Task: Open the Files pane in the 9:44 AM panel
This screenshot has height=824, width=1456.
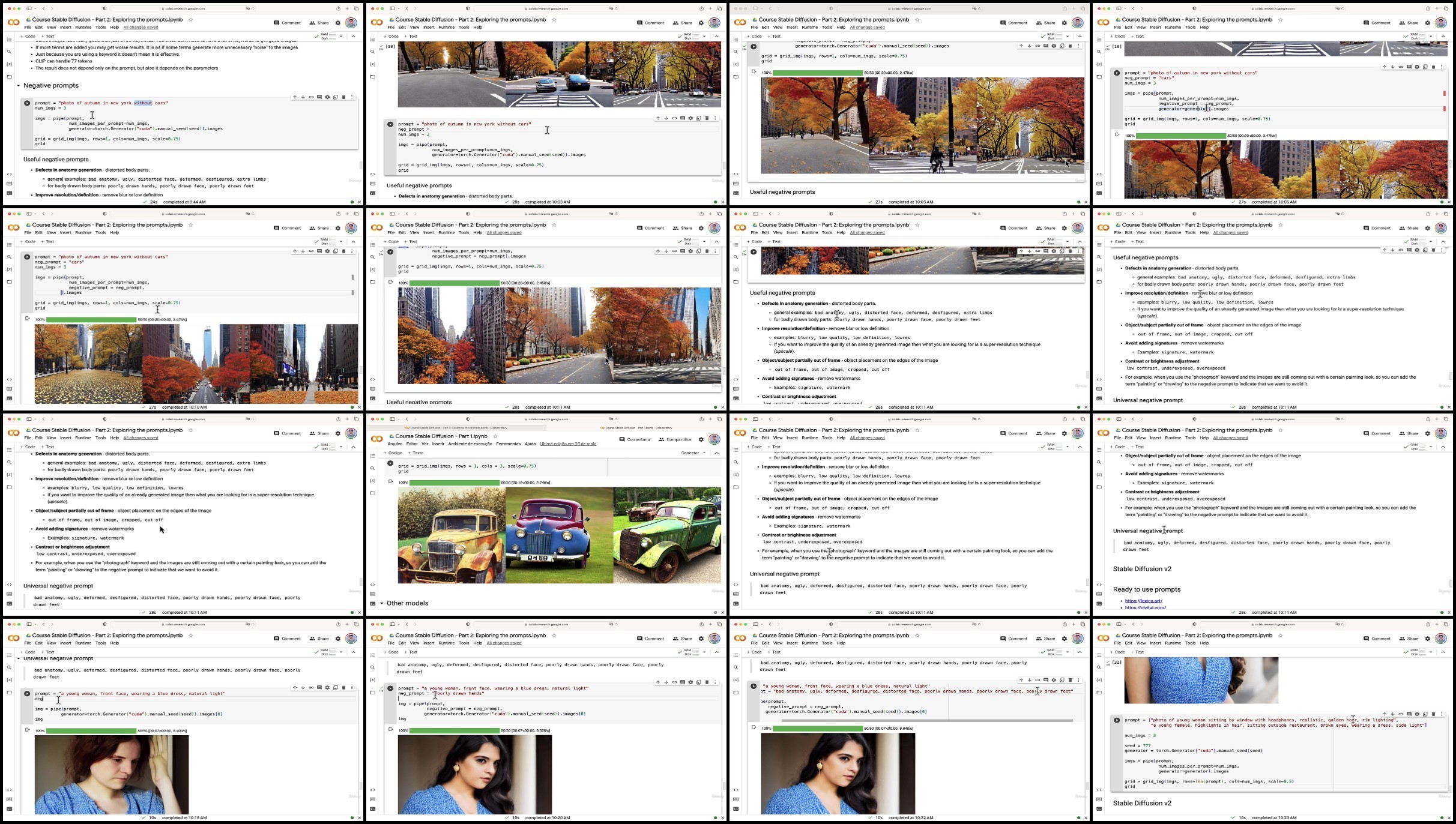Action: pyautogui.click(x=9, y=77)
